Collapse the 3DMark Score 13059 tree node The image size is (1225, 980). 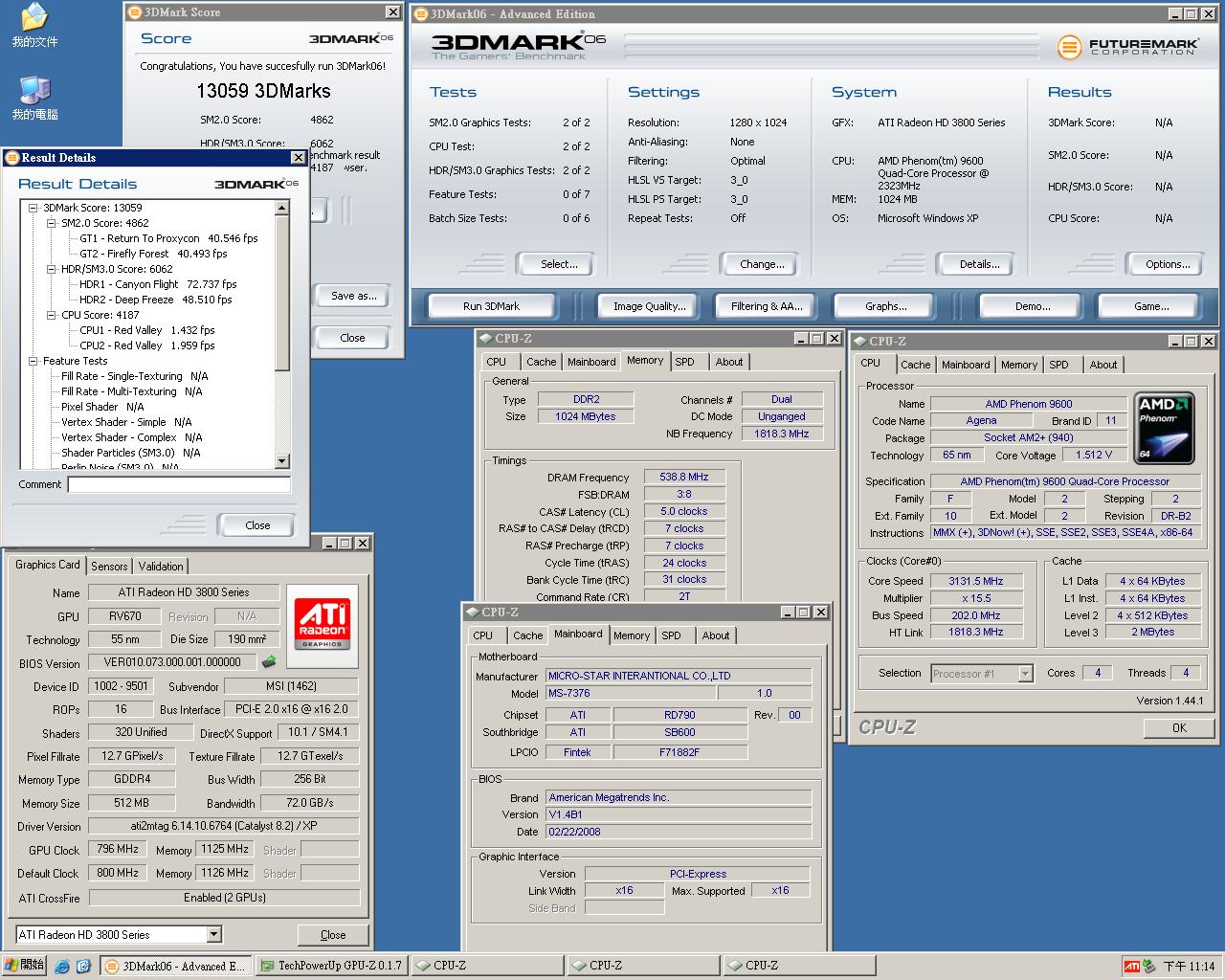pyautogui.click(x=33, y=208)
